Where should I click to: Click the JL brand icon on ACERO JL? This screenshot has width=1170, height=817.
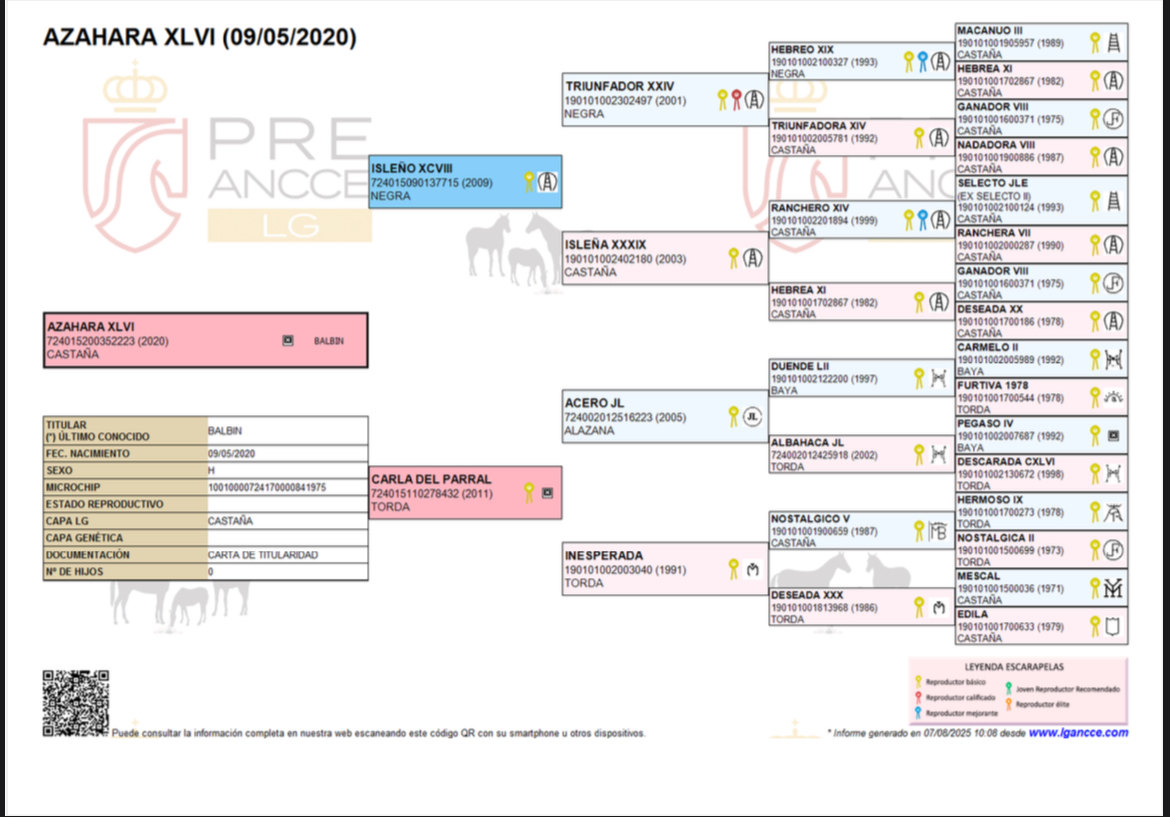pyautogui.click(x=752, y=416)
